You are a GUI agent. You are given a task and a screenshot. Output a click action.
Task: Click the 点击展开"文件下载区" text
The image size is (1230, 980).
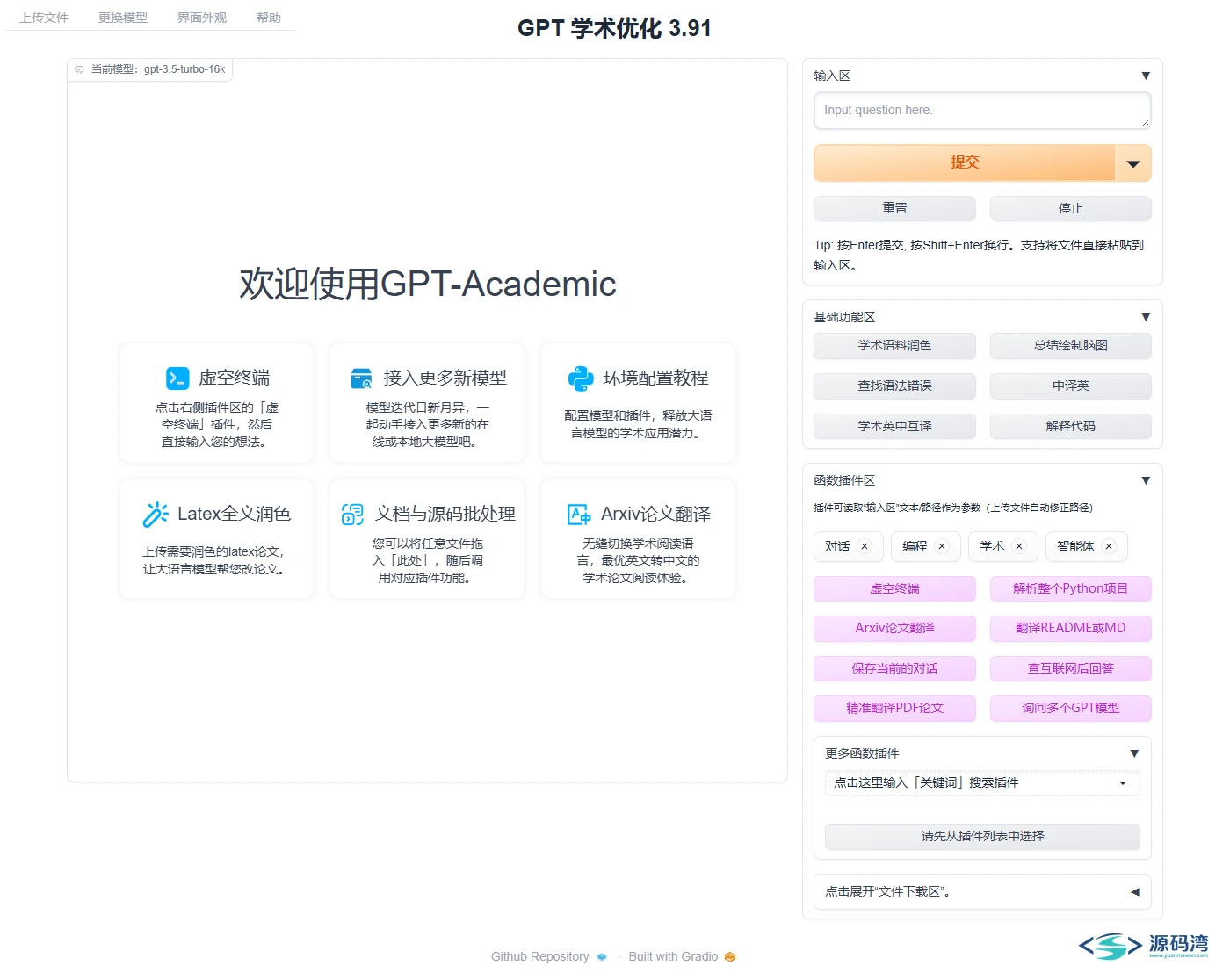(887, 892)
